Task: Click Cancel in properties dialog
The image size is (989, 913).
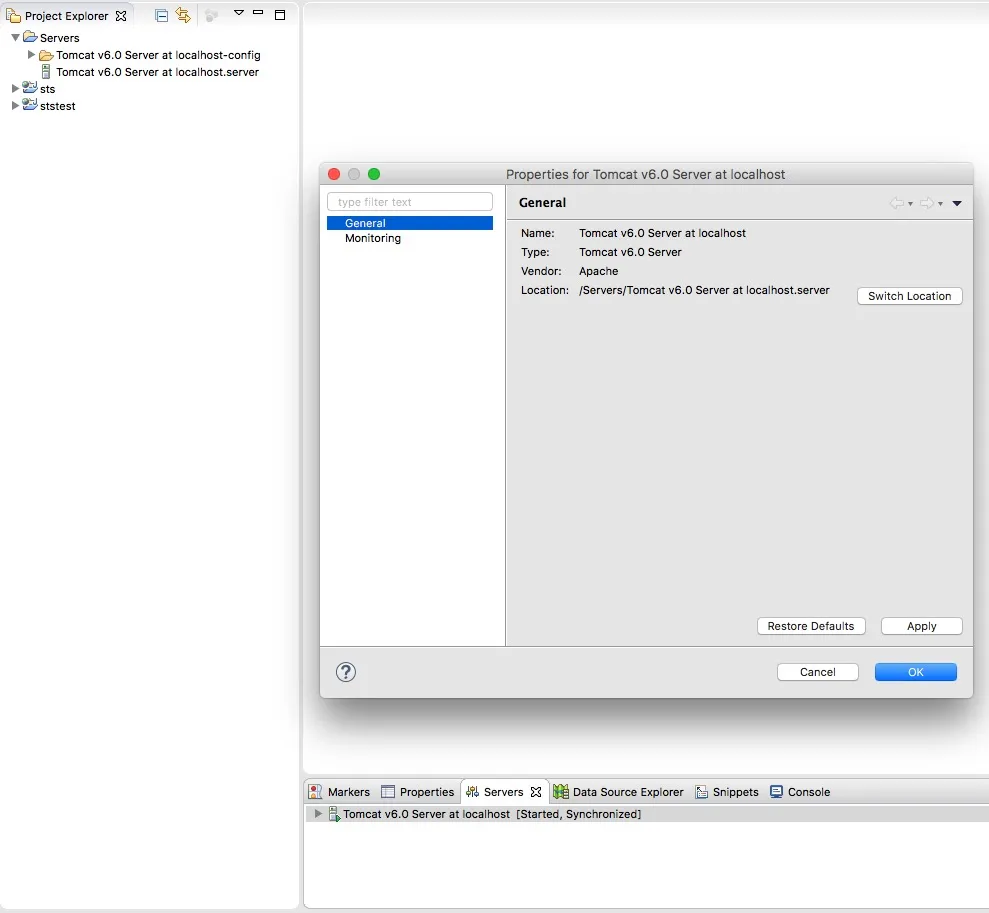Action: click(817, 672)
